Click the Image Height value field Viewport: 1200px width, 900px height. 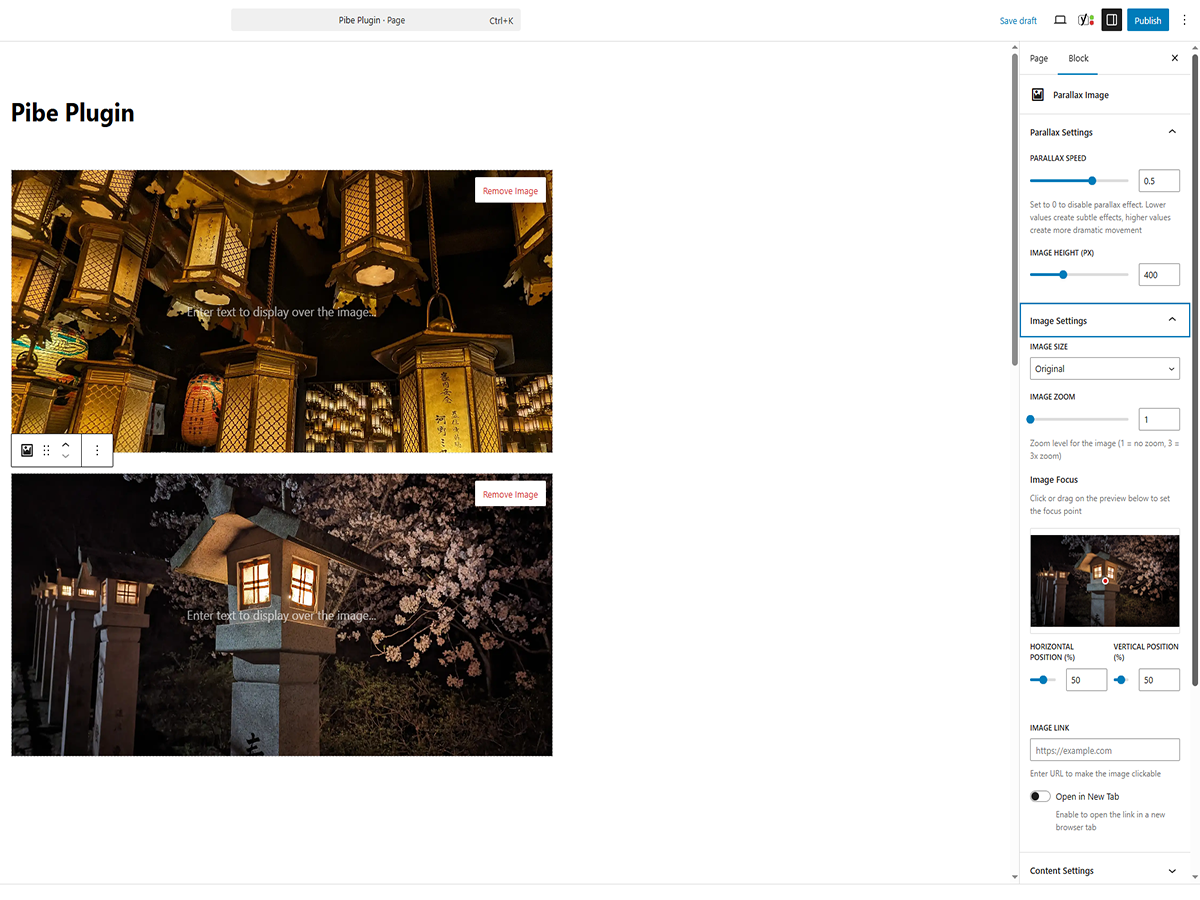(1159, 275)
